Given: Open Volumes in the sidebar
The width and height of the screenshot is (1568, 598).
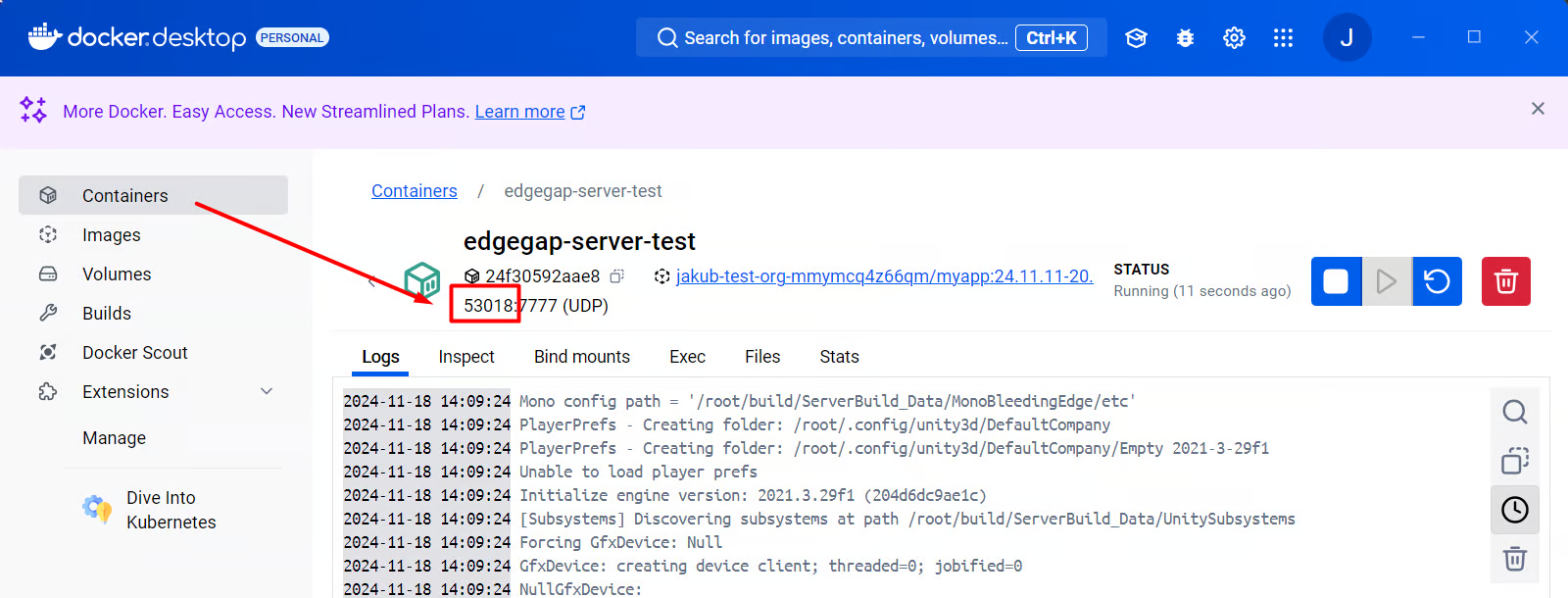Looking at the screenshot, I should click(x=153, y=274).
